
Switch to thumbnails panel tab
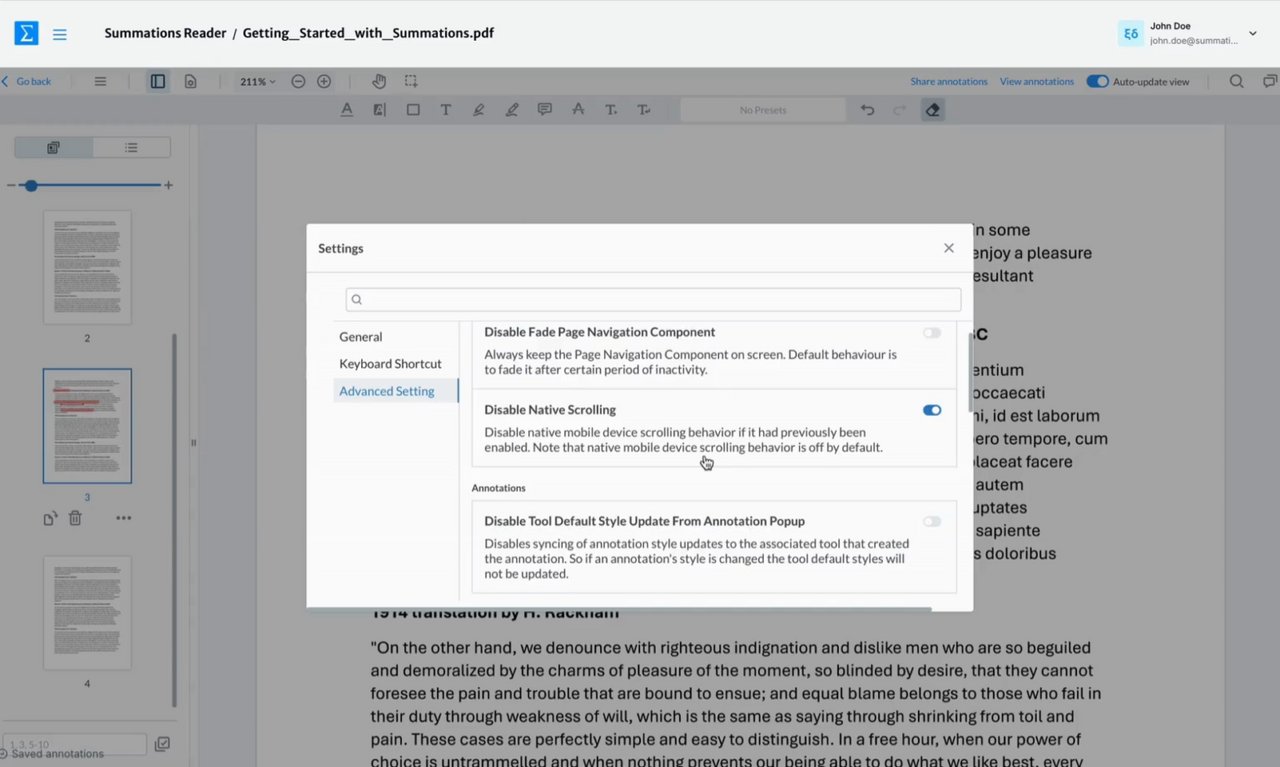[x=54, y=147]
